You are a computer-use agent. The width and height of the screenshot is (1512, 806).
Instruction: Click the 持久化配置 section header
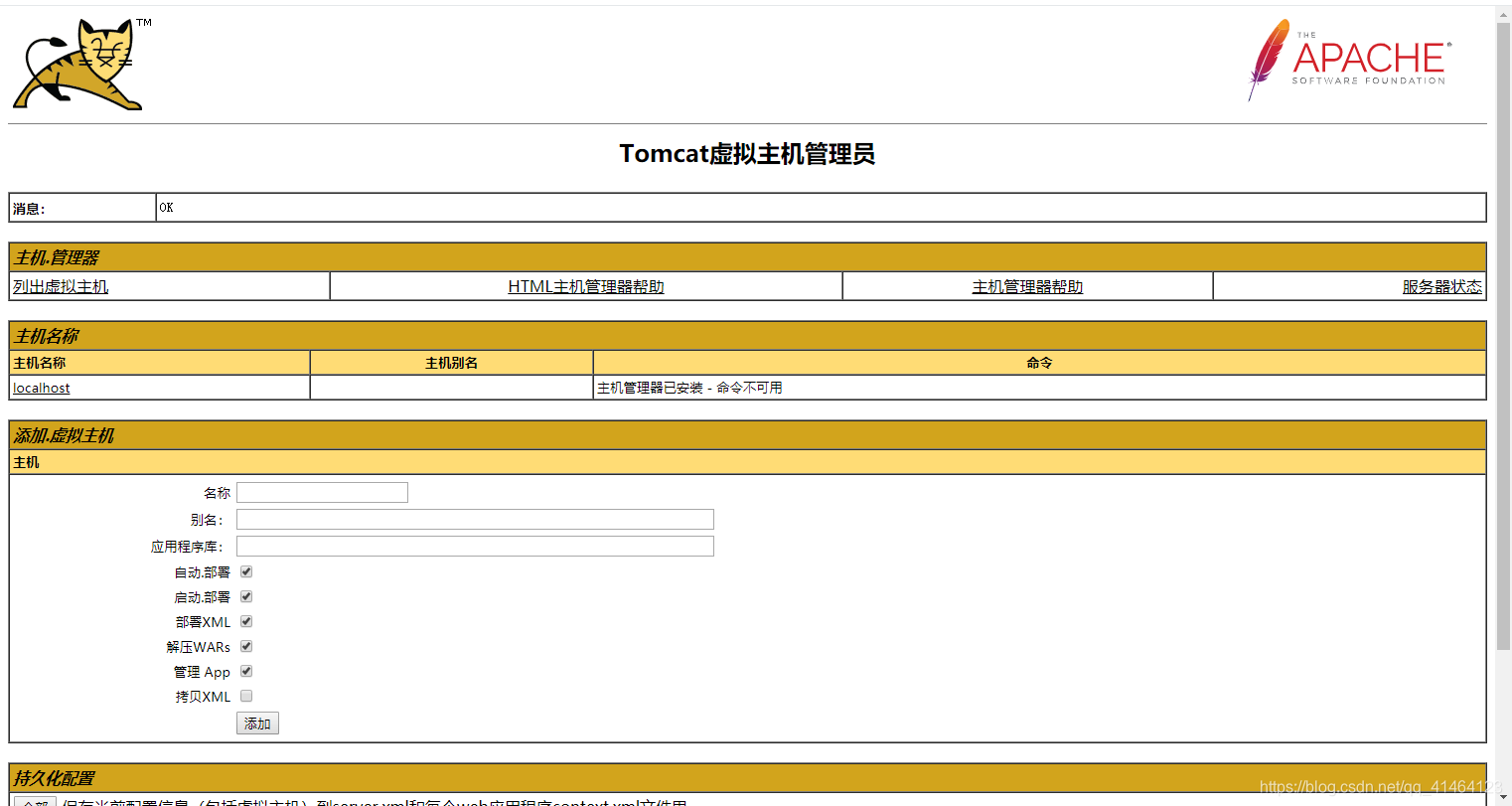747,778
